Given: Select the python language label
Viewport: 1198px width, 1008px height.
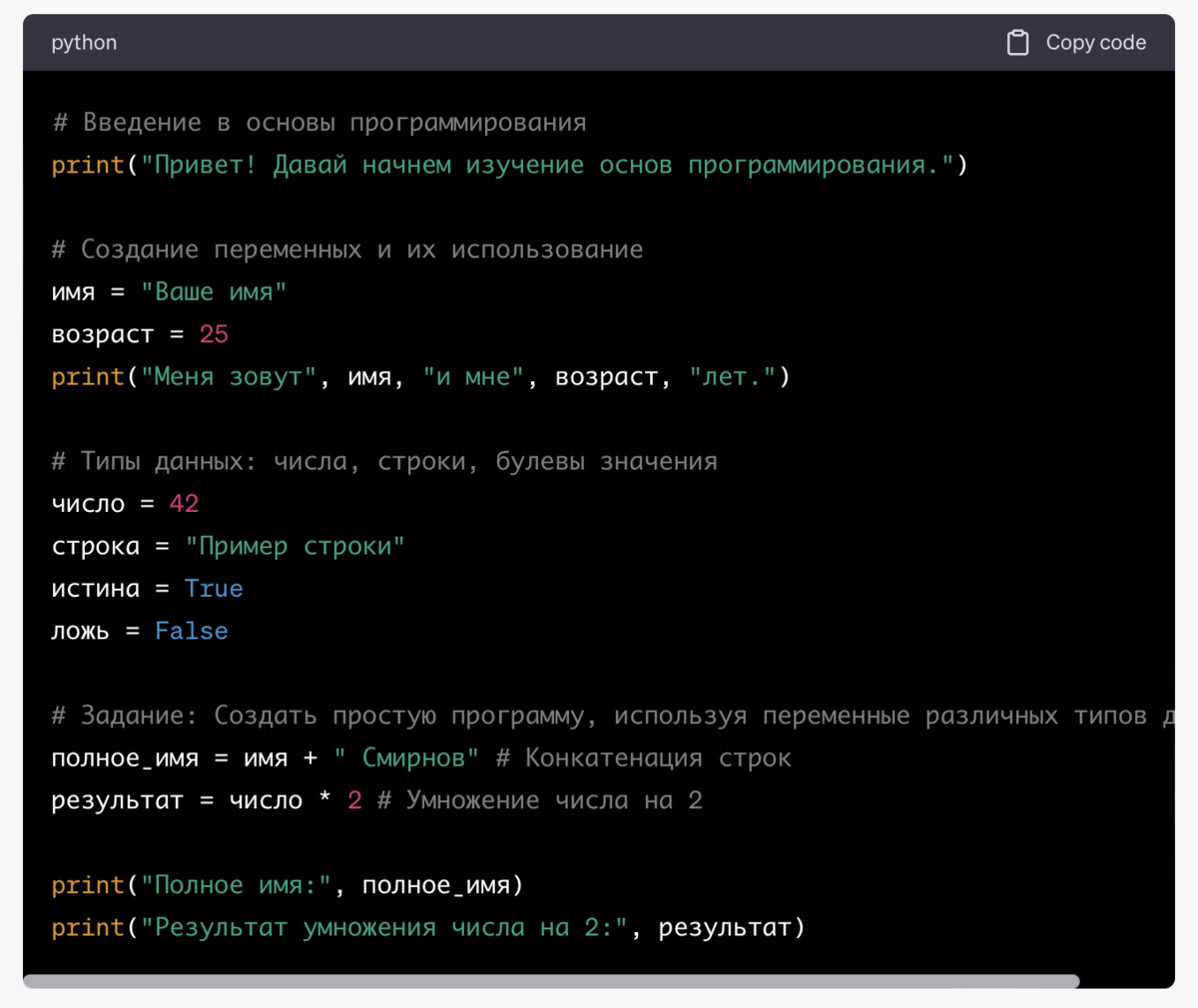Looking at the screenshot, I should [84, 42].
